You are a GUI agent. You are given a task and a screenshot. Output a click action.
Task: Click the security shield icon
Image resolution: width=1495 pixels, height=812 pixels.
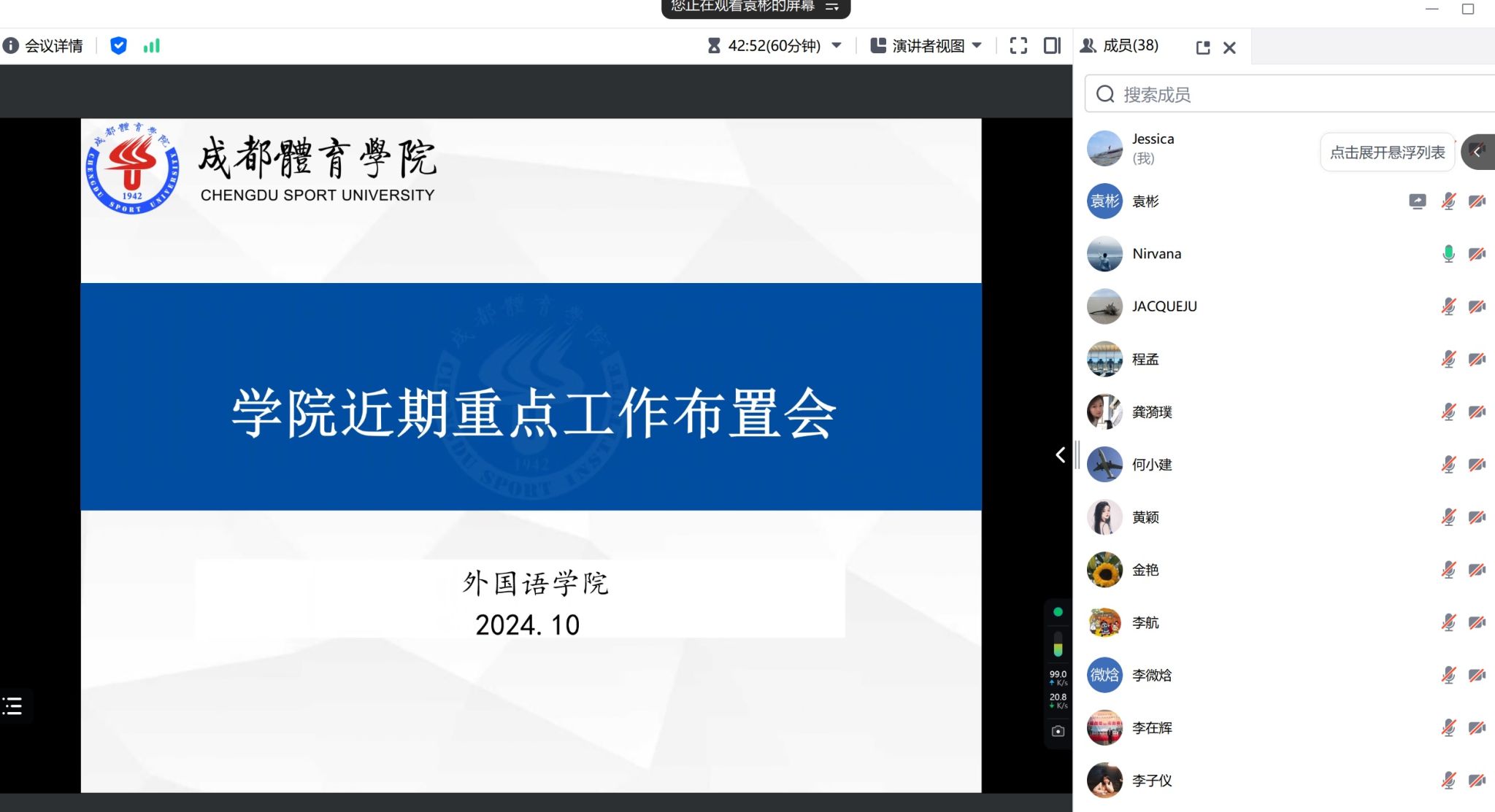[x=118, y=46]
